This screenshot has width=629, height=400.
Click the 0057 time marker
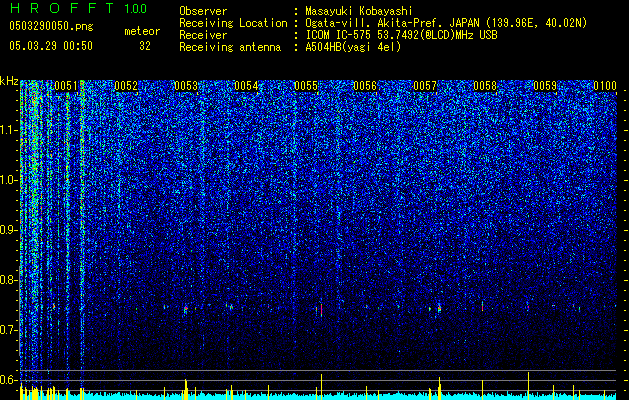tap(425, 86)
